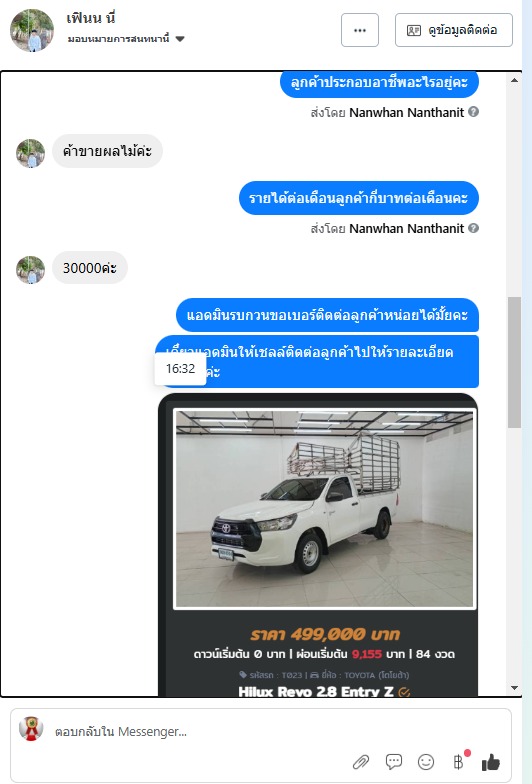Click the help icon beside second Nanwhan Nanthanit
Screen dimensions: 532x784
tap(474, 228)
